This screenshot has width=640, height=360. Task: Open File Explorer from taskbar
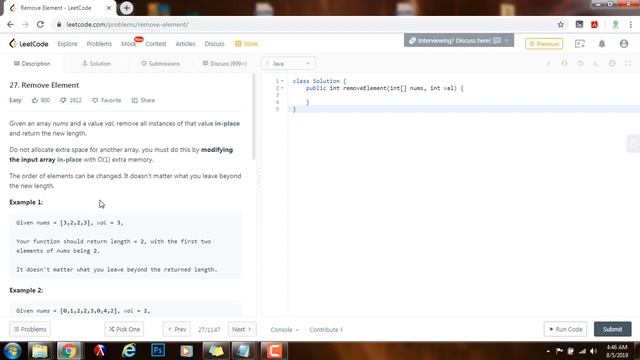(x=40, y=351)
